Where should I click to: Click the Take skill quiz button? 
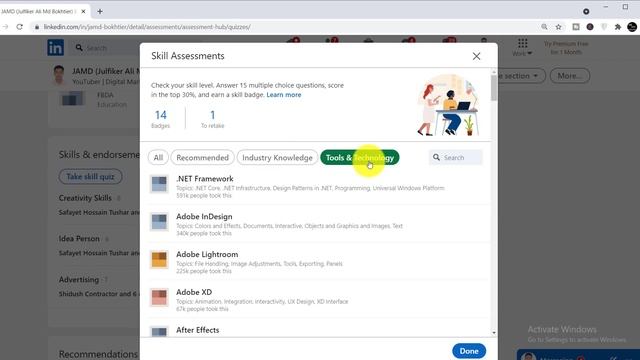coord(90,176)
